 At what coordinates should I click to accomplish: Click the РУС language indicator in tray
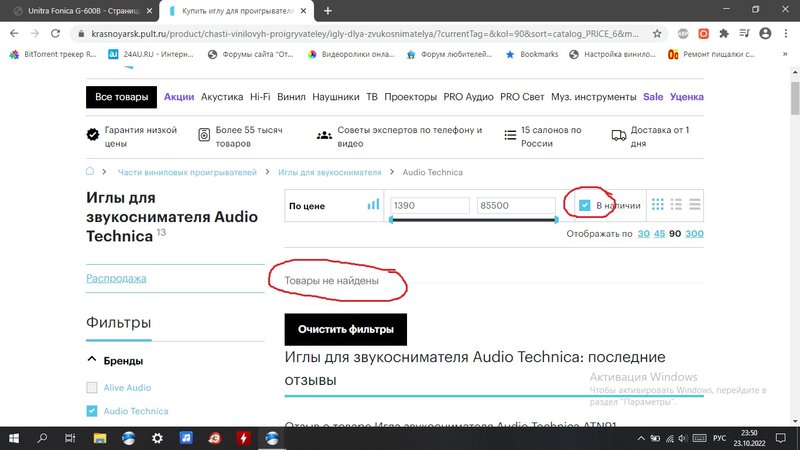tap(719, 438)
